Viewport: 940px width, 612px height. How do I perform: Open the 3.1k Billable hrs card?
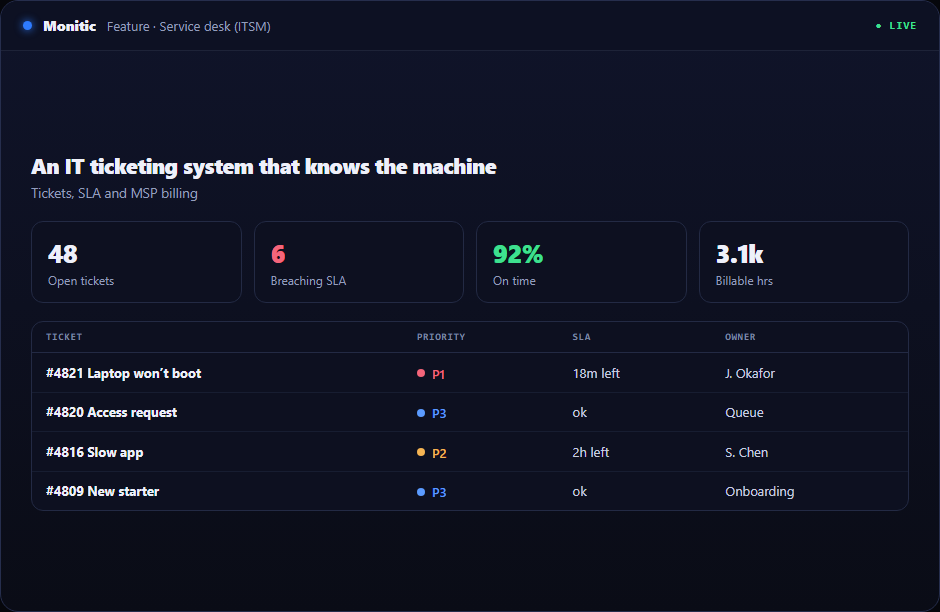(803, 262)
